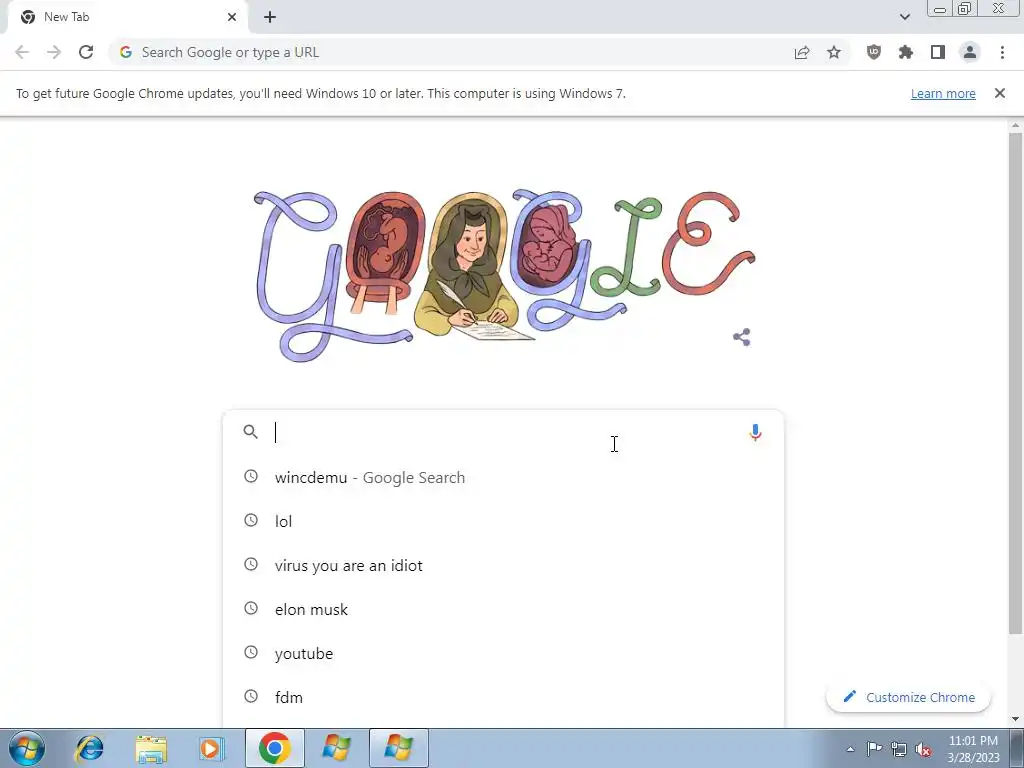Screen dimensions: 1024x768
Task: Open the uBlock Origin shield extension
Action: pyautogui.click(x=873, y=52)
